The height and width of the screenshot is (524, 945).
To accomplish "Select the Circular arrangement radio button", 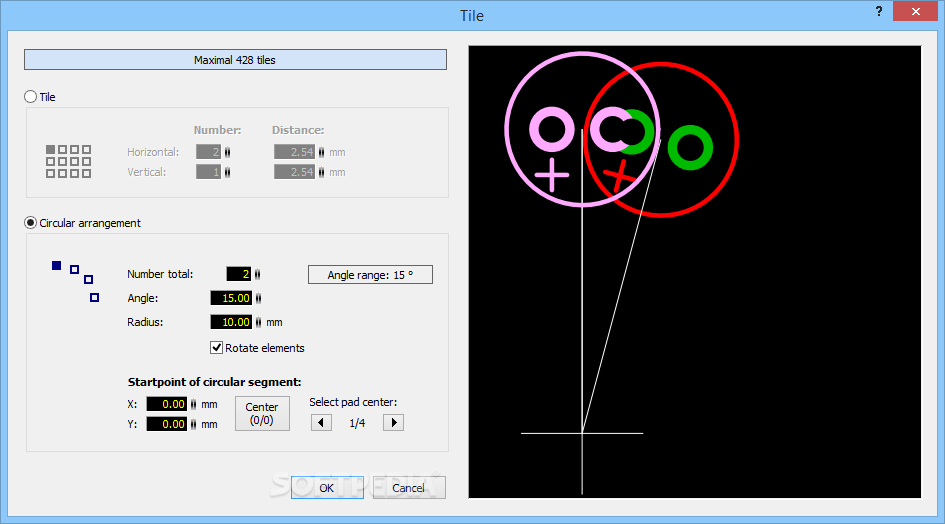I will click(x=30, y=223).
